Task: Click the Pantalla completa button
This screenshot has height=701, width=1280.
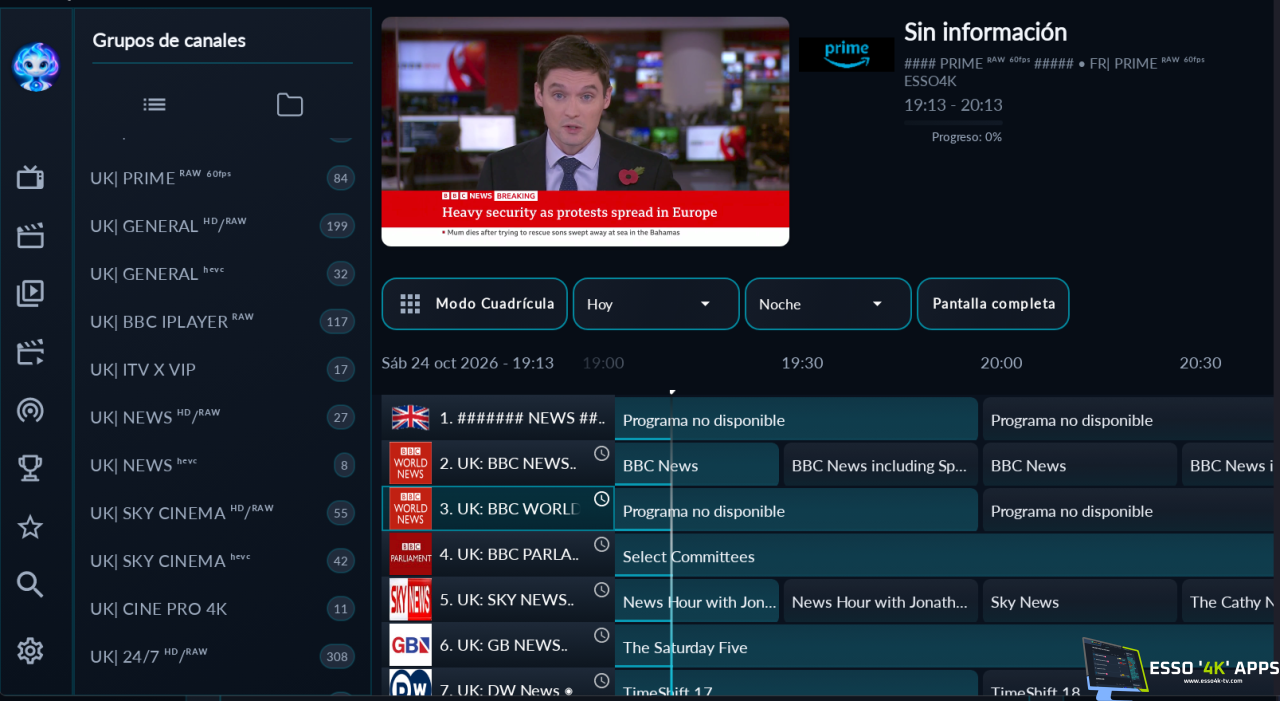Action: 993,304
